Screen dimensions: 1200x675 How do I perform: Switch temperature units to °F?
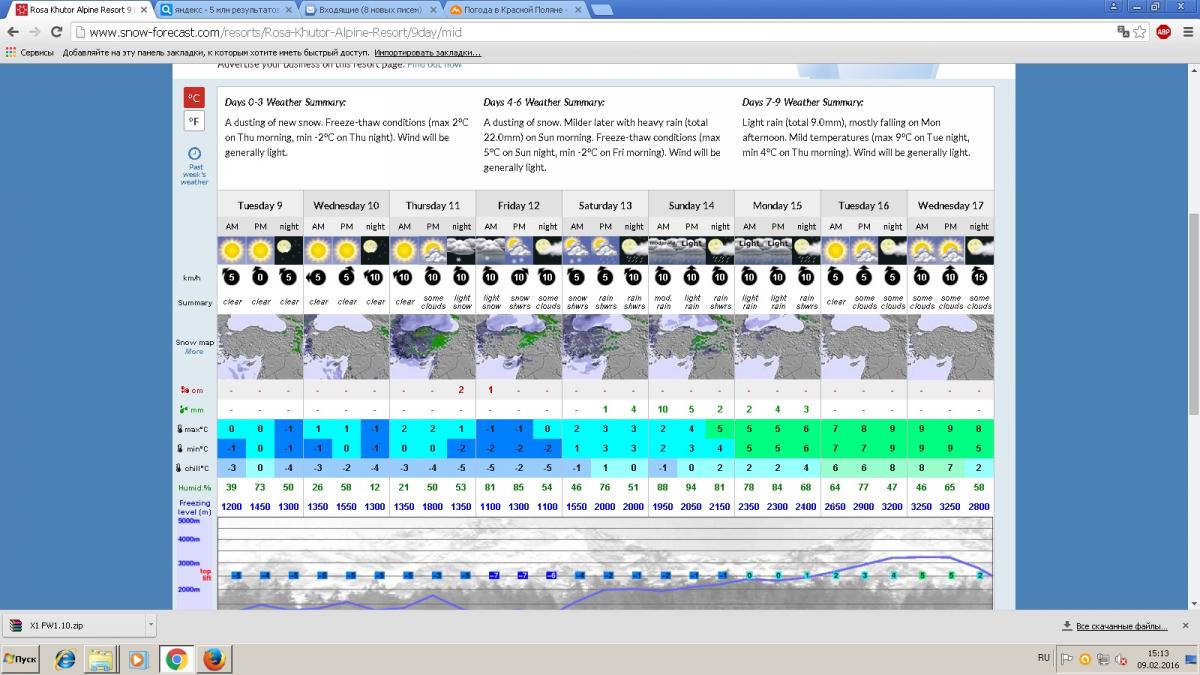[x=194, y=122]
